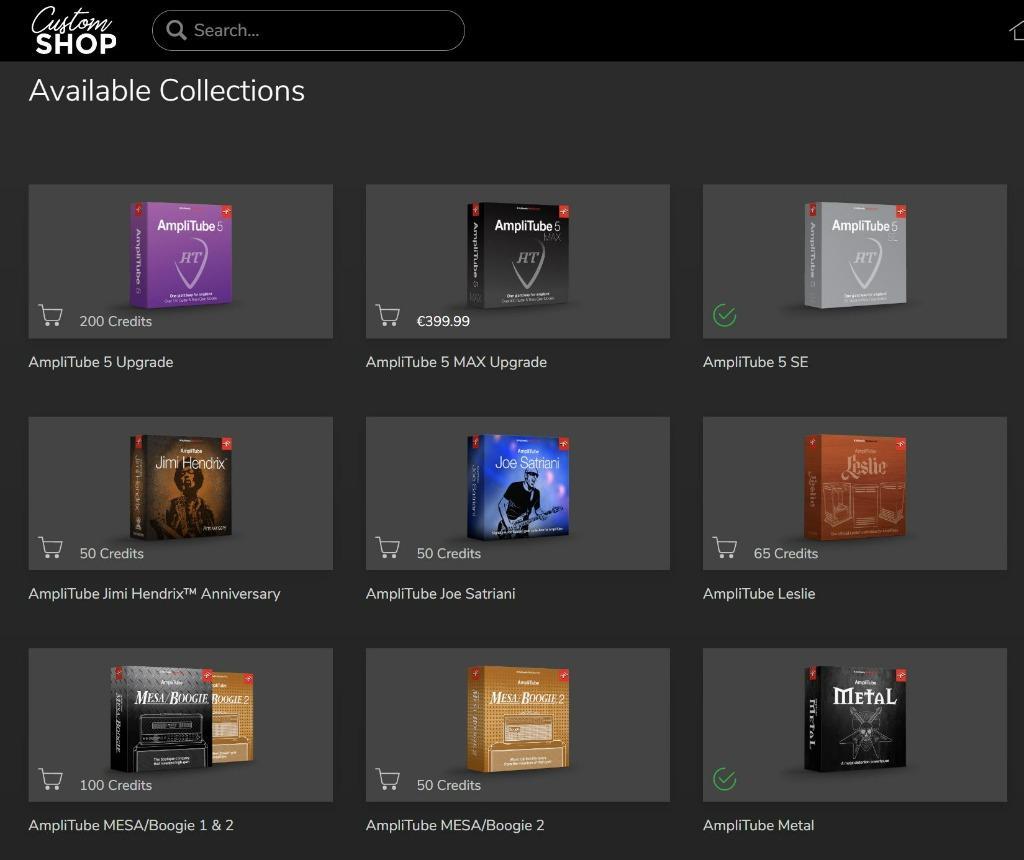Viewport: 1024px width, 860px height.
Task: Open the home icon at top right
Action: (x=1017, y=30)
